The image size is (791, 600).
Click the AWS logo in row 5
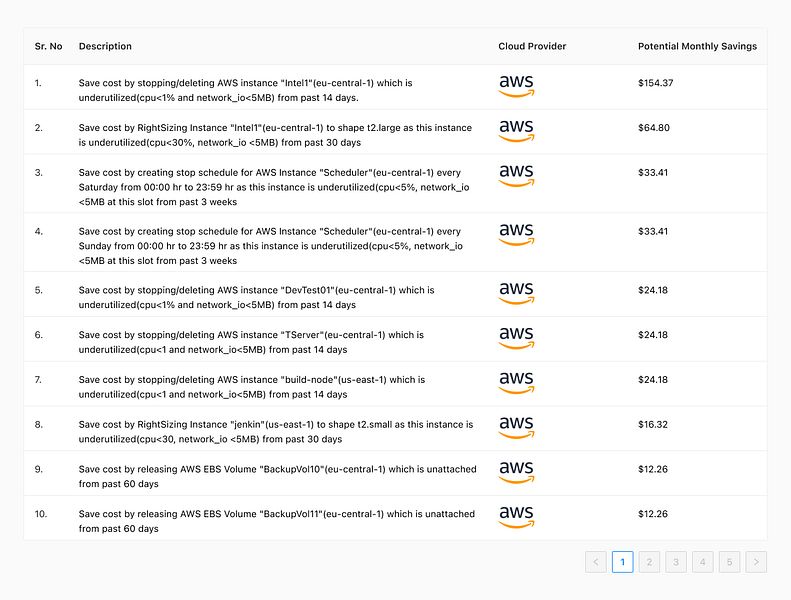pyautogui.click(x=517, y=293)
